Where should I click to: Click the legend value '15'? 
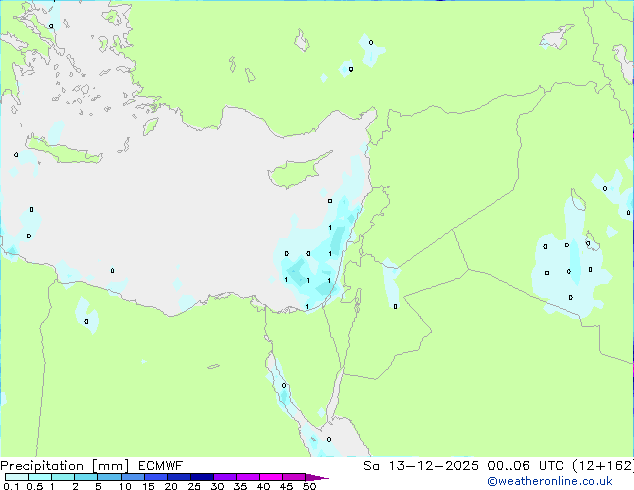148,486
